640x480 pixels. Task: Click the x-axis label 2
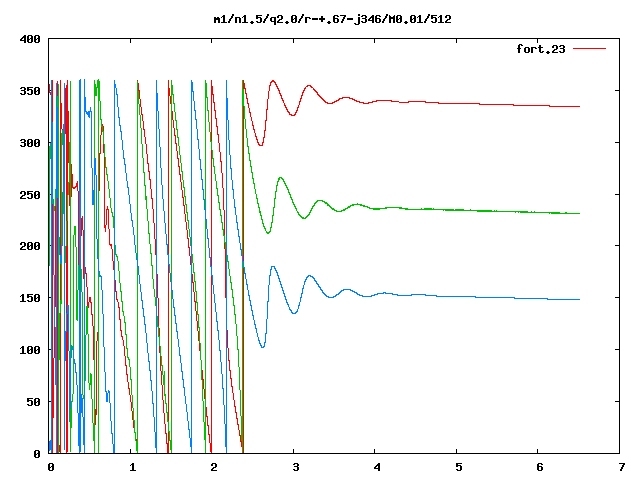[x=214, y=467]
